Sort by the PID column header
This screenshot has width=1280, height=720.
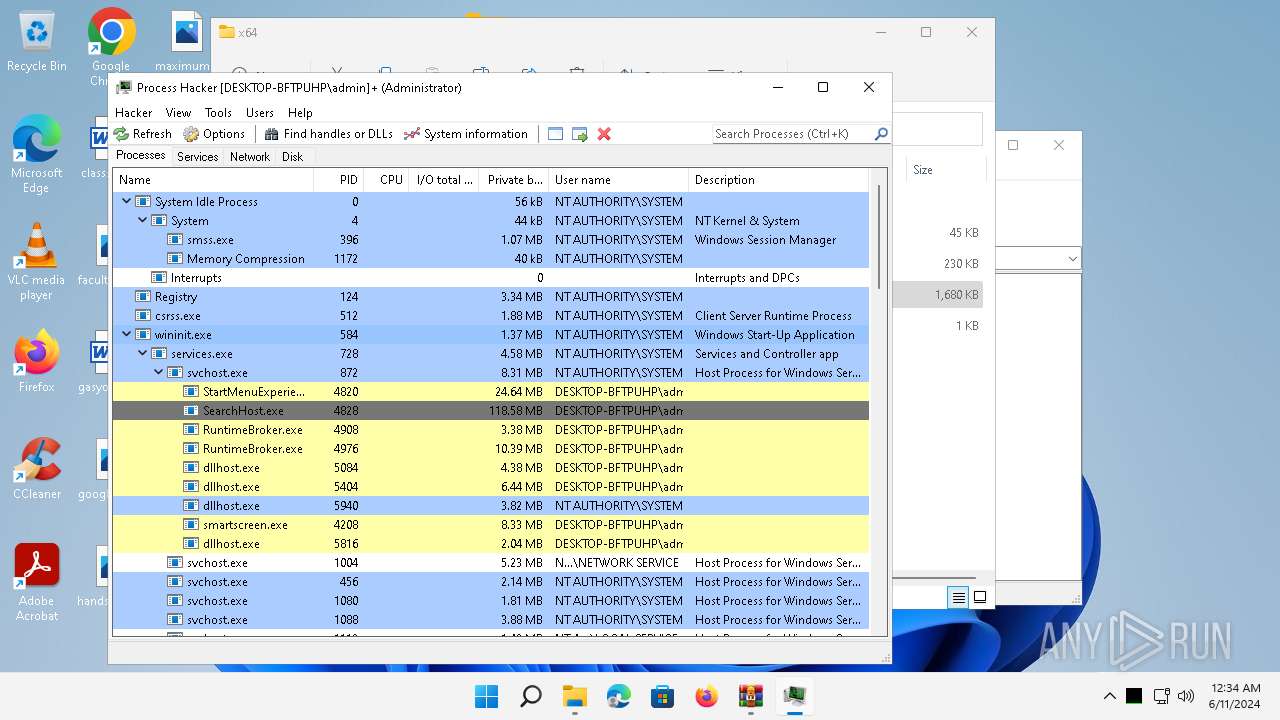tap(338, 180)
